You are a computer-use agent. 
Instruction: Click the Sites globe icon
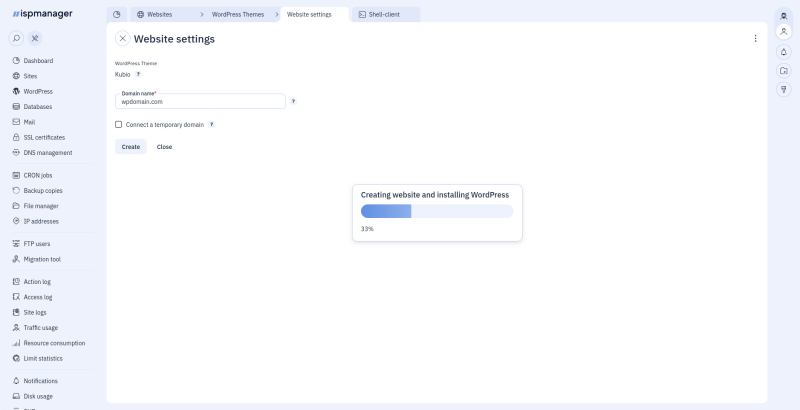coord(16,76)
